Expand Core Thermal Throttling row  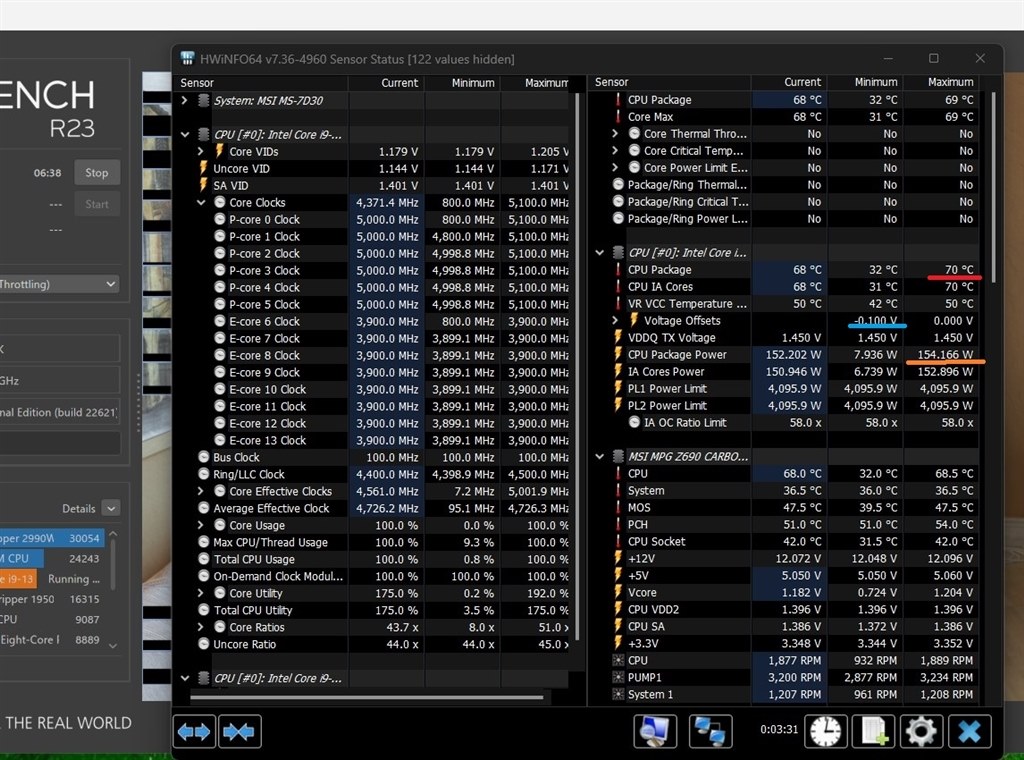pyautogui.click(x=615, y=134)
